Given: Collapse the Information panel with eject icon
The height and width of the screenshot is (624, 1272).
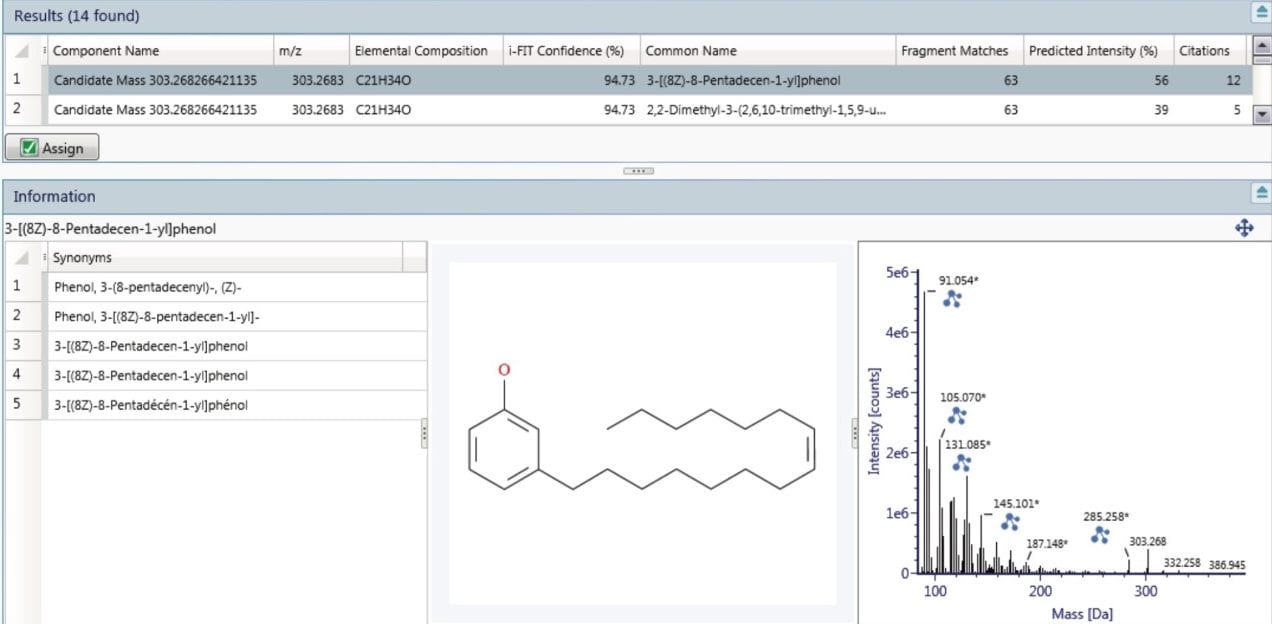Looking at the screenshot, I should coord(1260,194).
